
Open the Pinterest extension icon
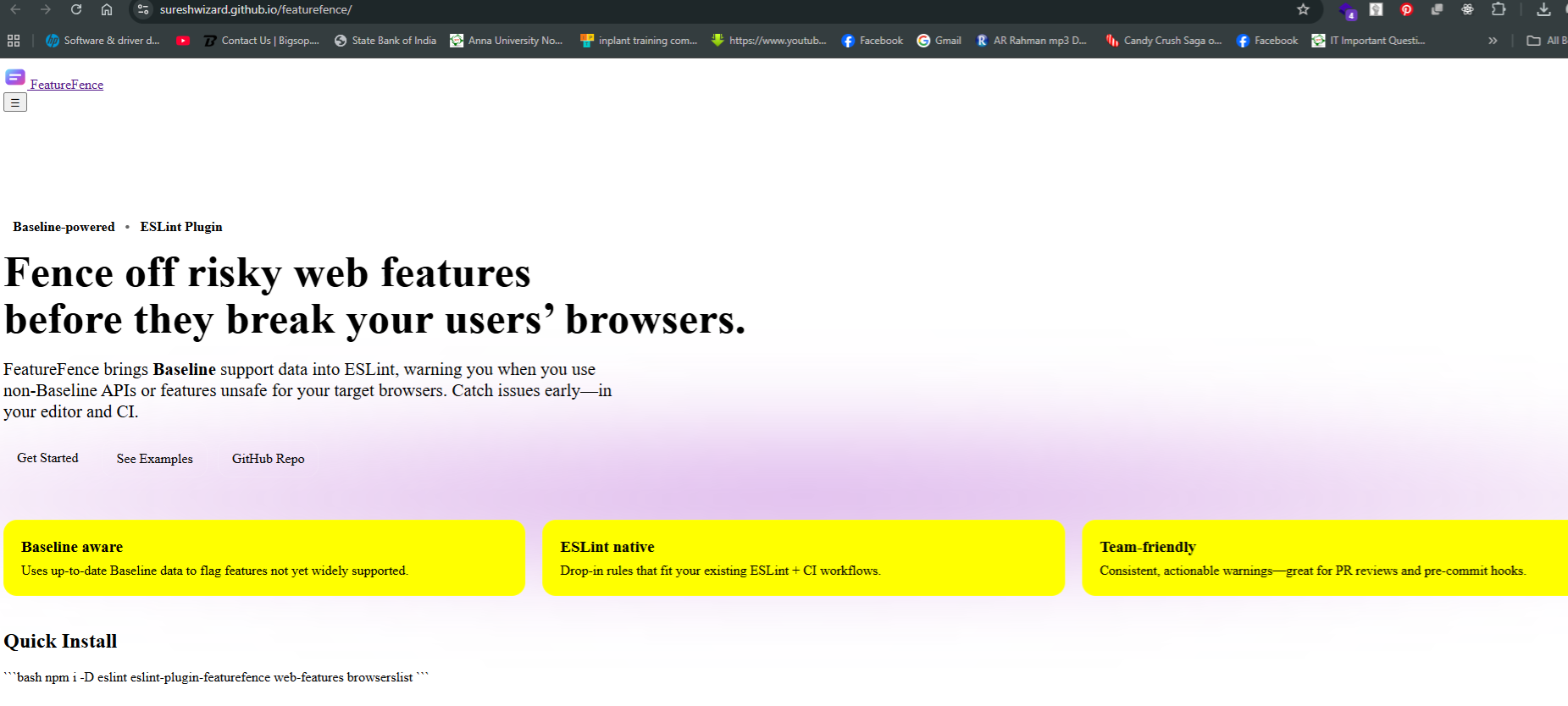point(1406,9)
